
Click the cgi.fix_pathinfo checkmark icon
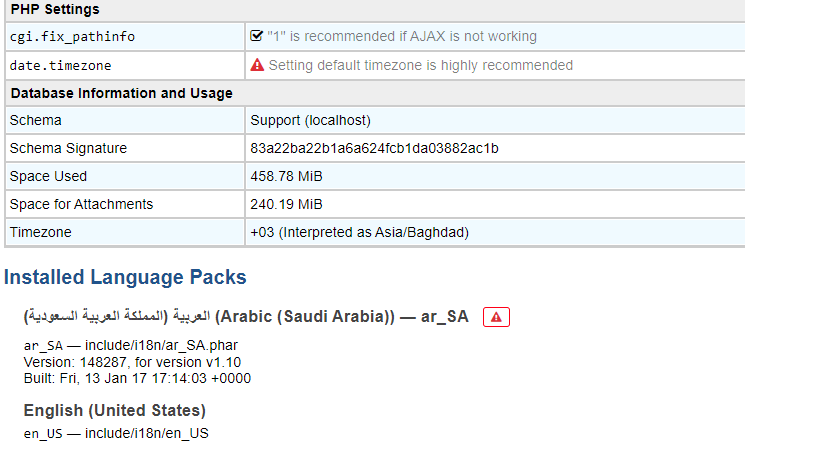pyautogui.click(x=257, y=36)
